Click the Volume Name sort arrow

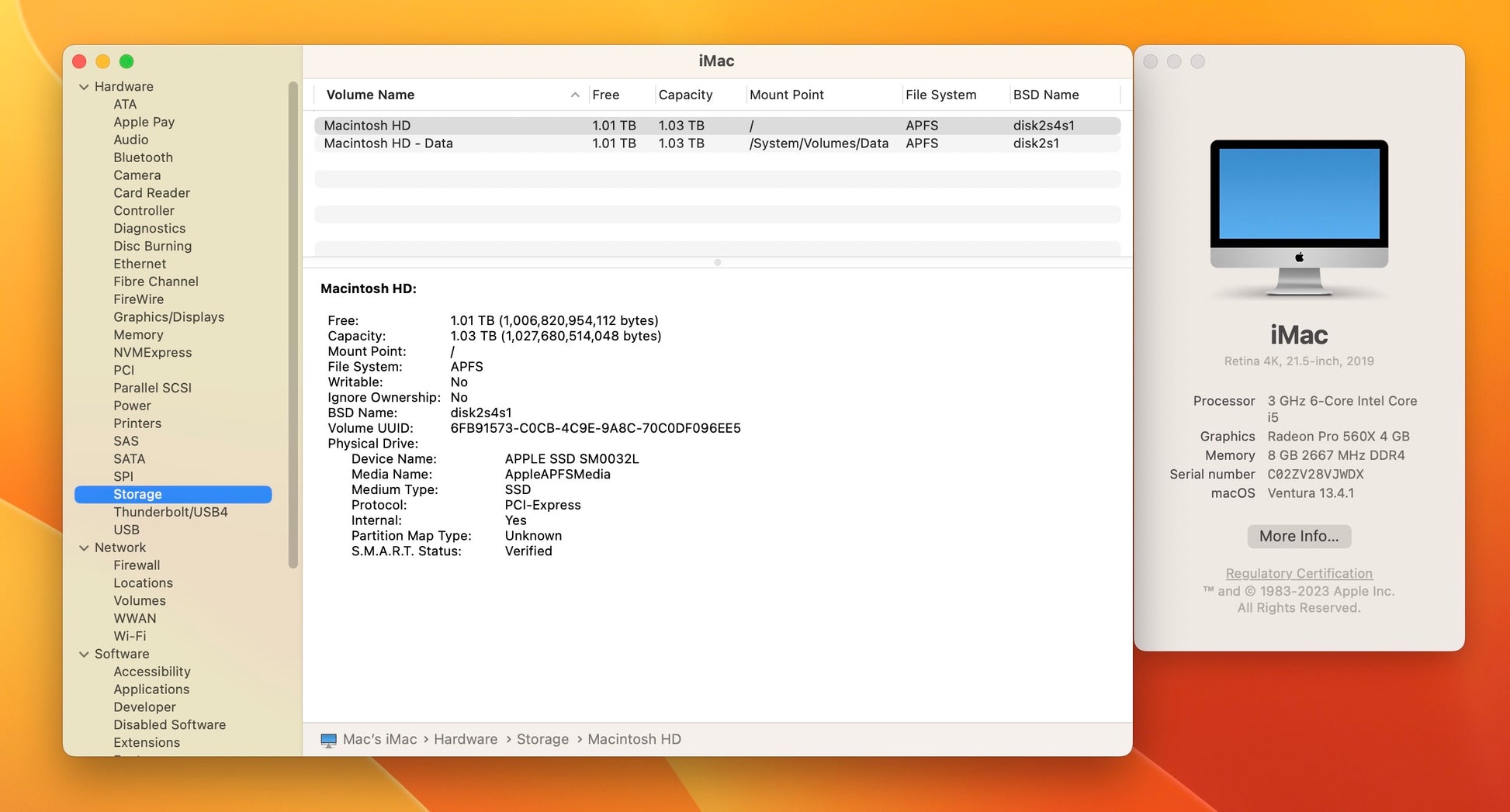coord(574,95)
